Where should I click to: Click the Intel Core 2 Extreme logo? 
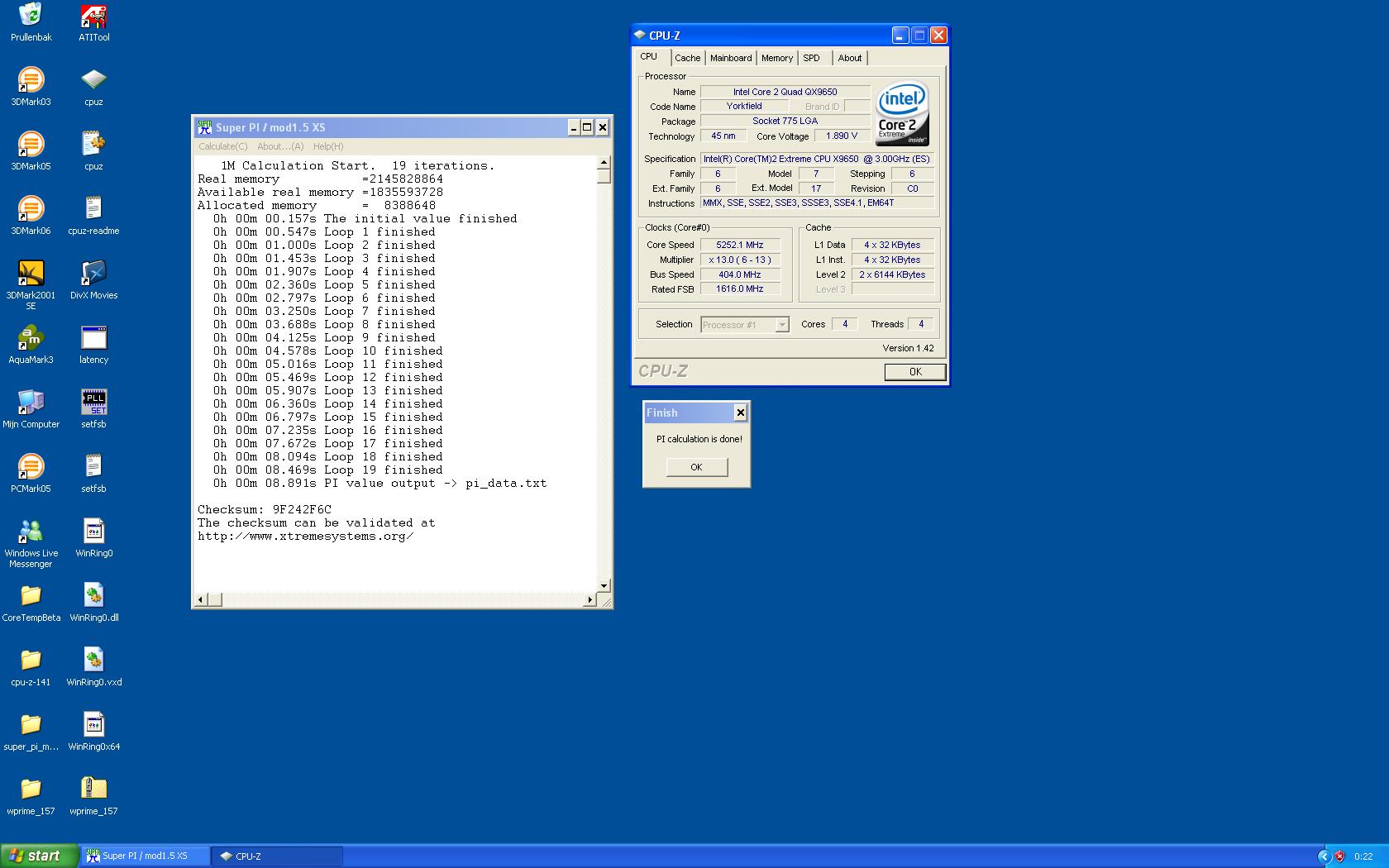(x=902, y=113)
